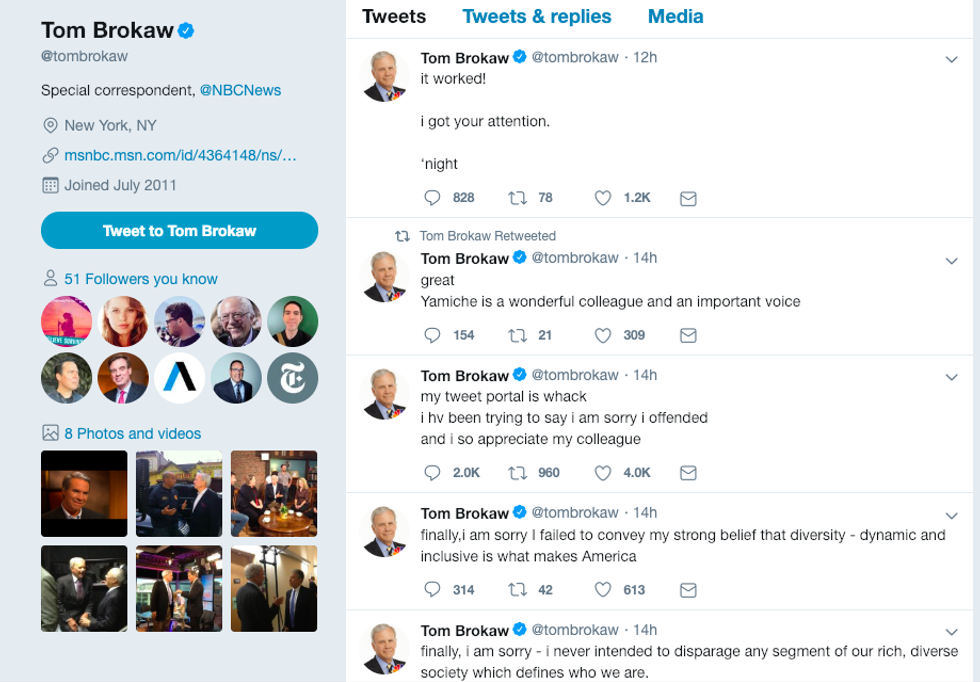980x682 pixels.
Task: Open the first photo thumbnail in media grid
Action: tap(84, 493)
